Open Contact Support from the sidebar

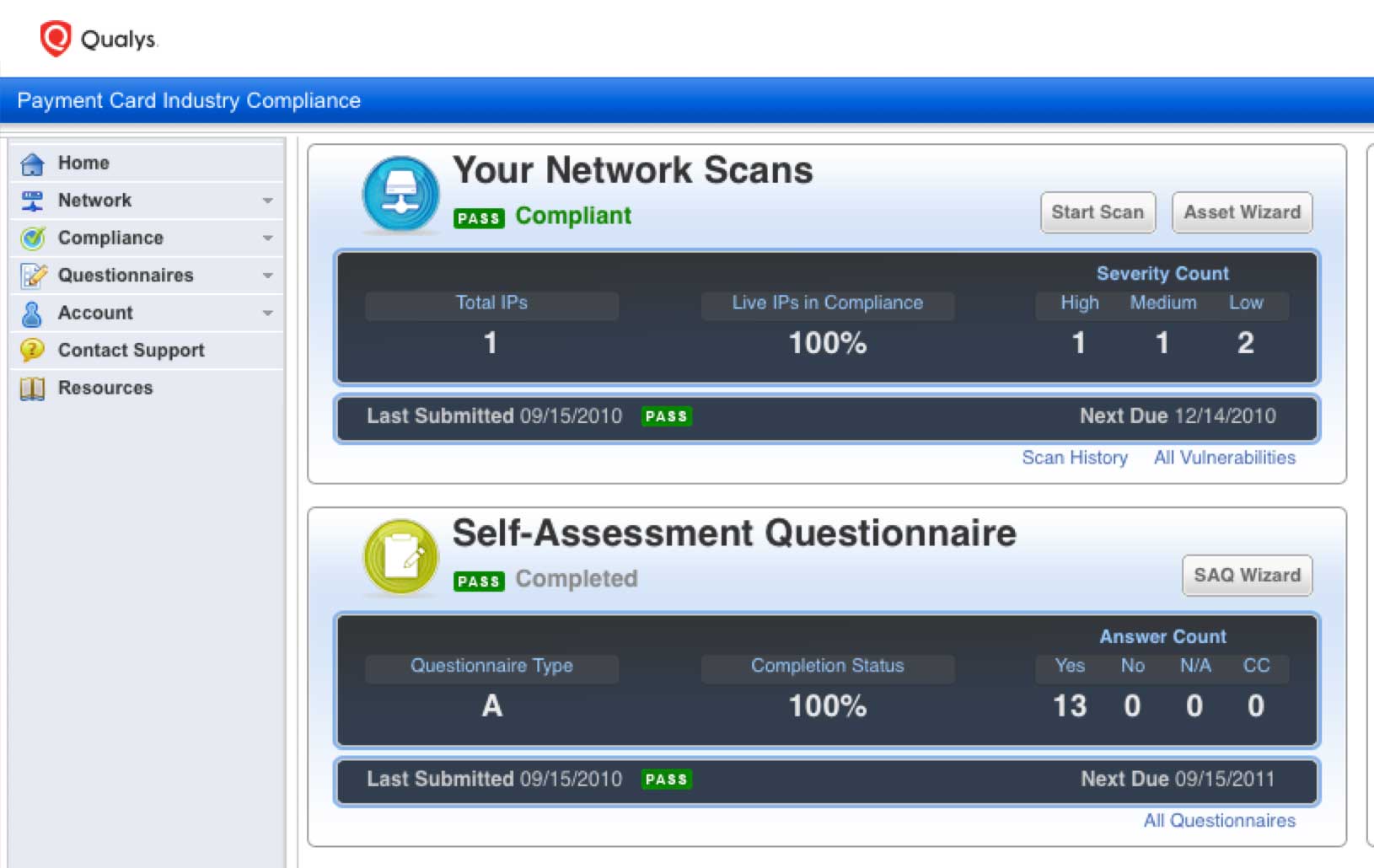(131, 350)
